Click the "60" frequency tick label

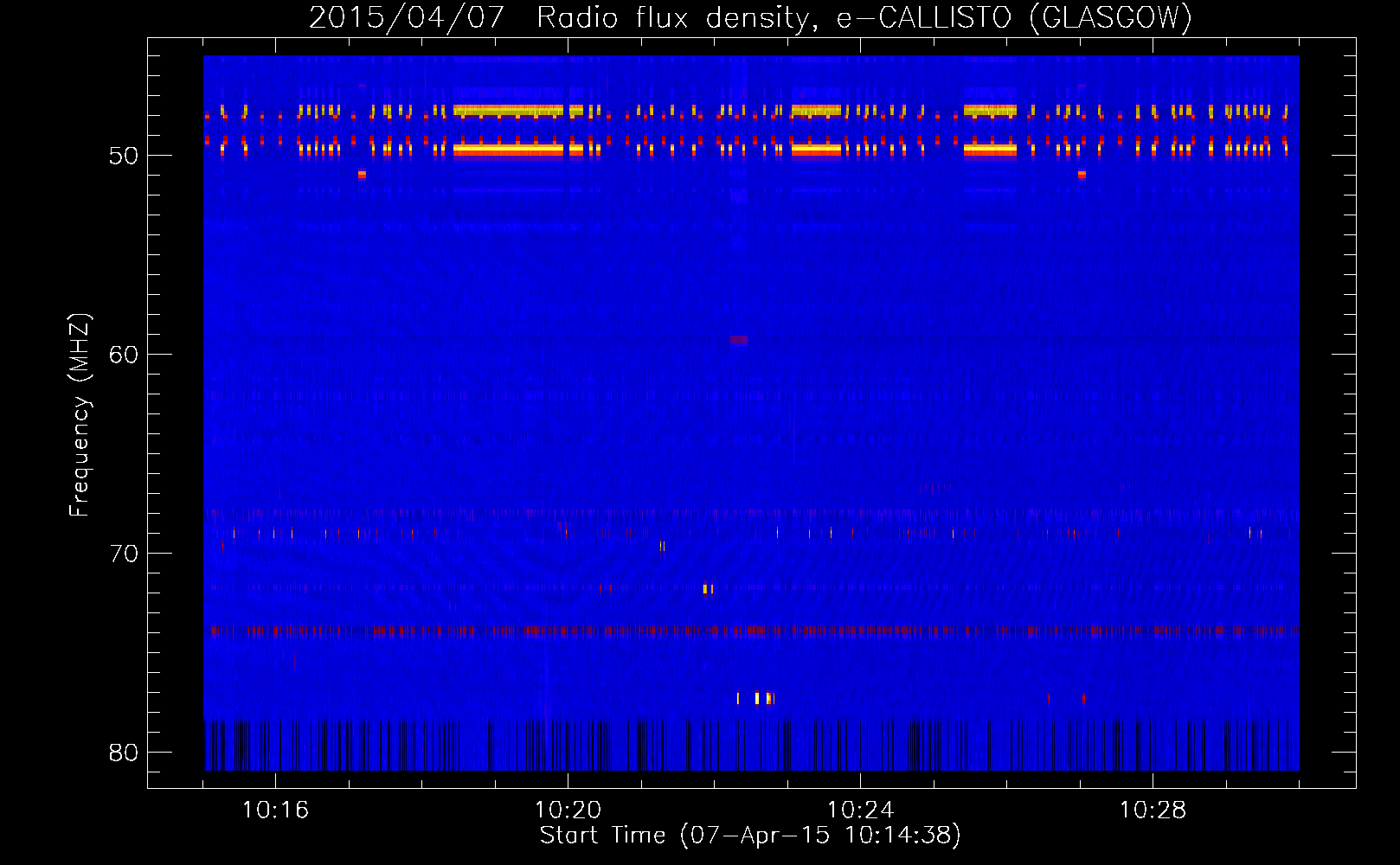click(124, 355)
